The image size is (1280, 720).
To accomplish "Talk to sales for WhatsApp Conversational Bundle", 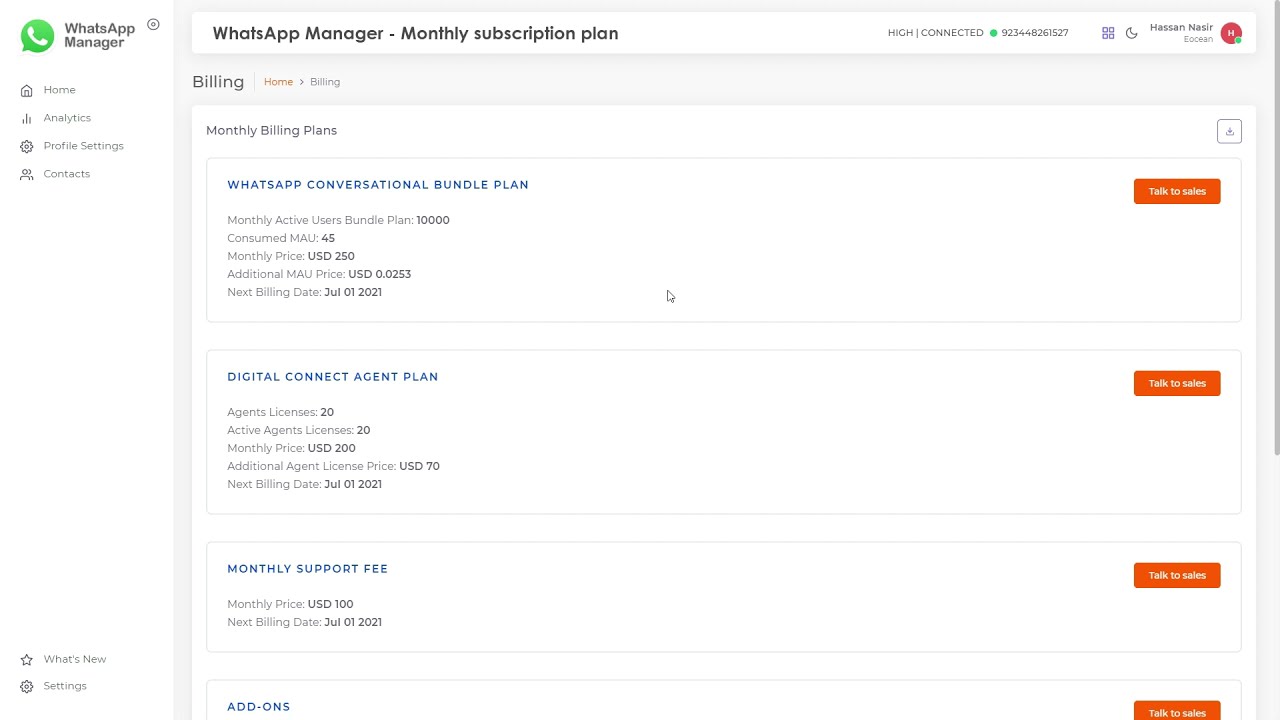I will point(1177,191).
